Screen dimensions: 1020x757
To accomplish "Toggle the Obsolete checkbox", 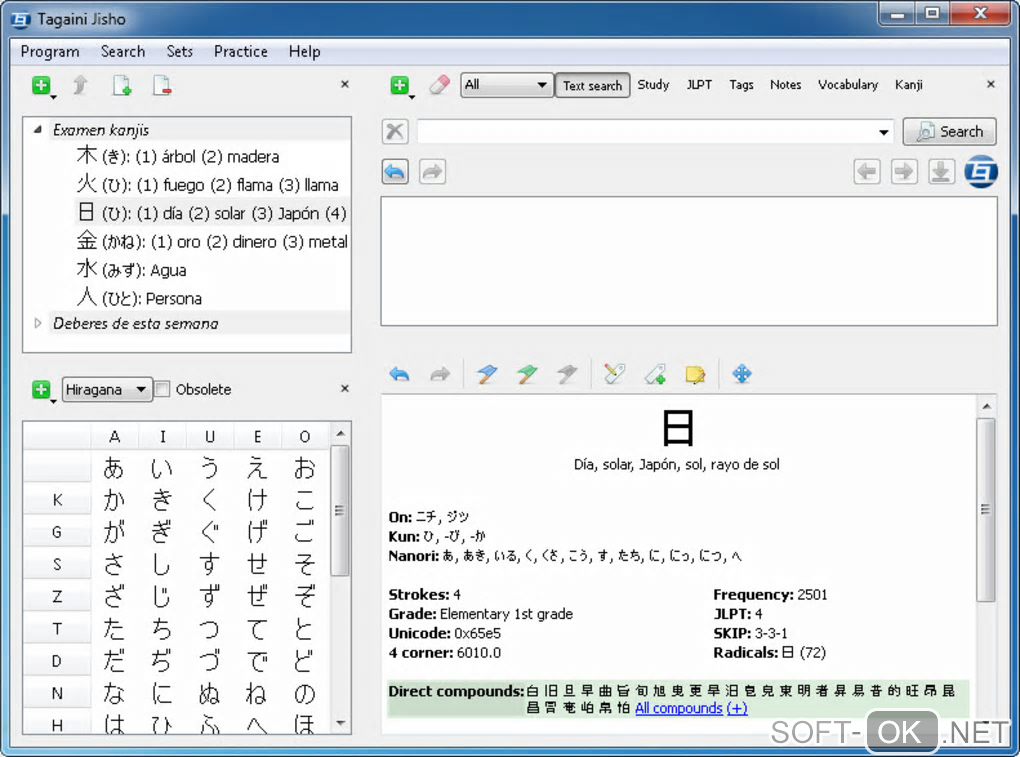I will point(163,390).
